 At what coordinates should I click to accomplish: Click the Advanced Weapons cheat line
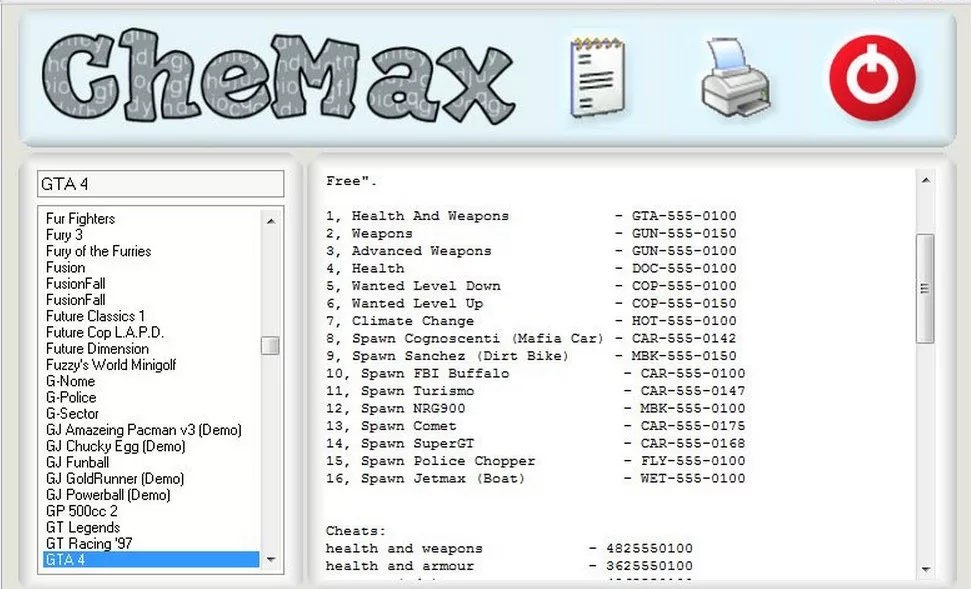tap(531, 251)
